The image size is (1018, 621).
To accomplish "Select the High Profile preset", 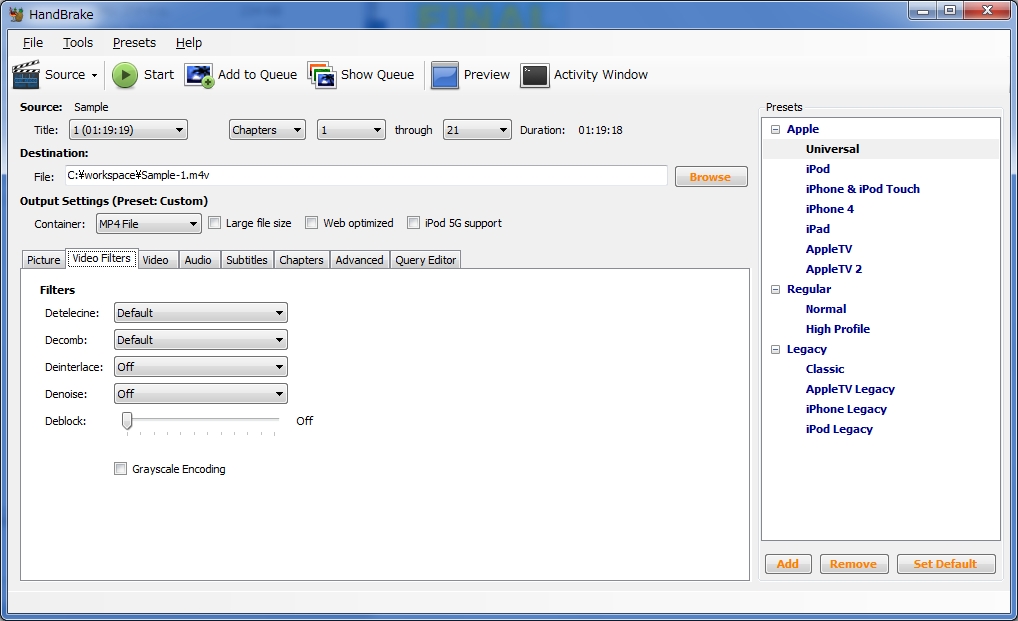I will pos(838,329).
